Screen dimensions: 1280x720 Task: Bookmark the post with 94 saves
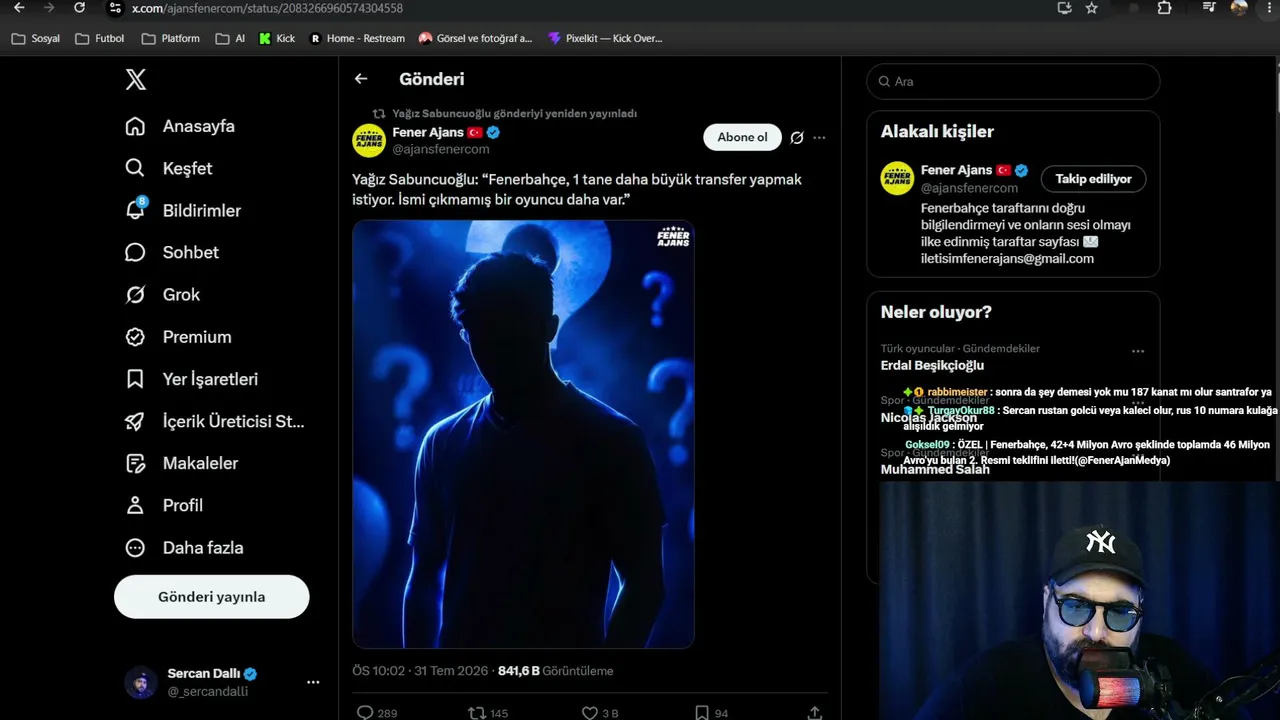coord(703,713)
